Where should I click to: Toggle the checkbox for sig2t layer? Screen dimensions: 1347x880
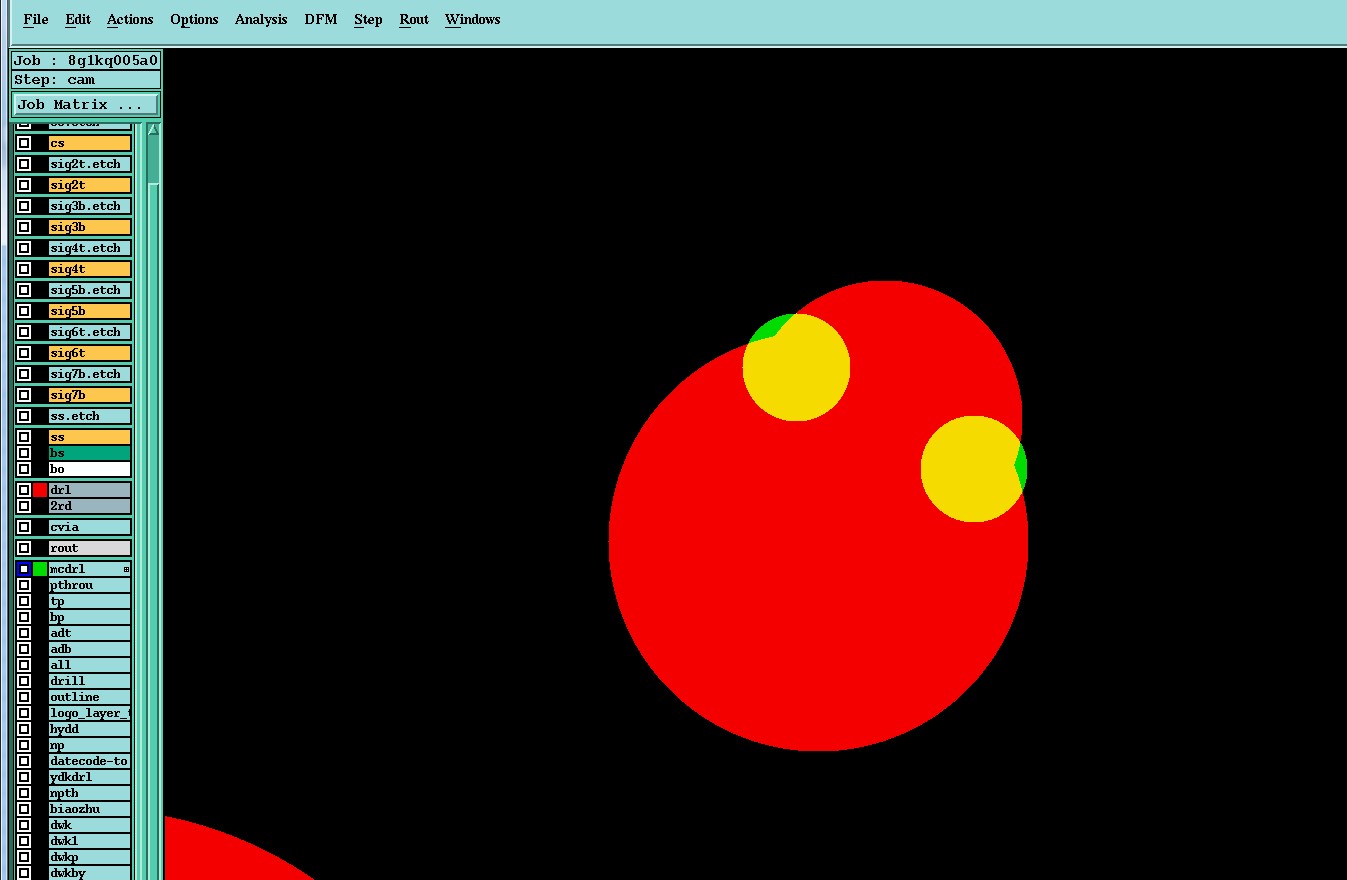pyautogui.click(x=24, y=185)
